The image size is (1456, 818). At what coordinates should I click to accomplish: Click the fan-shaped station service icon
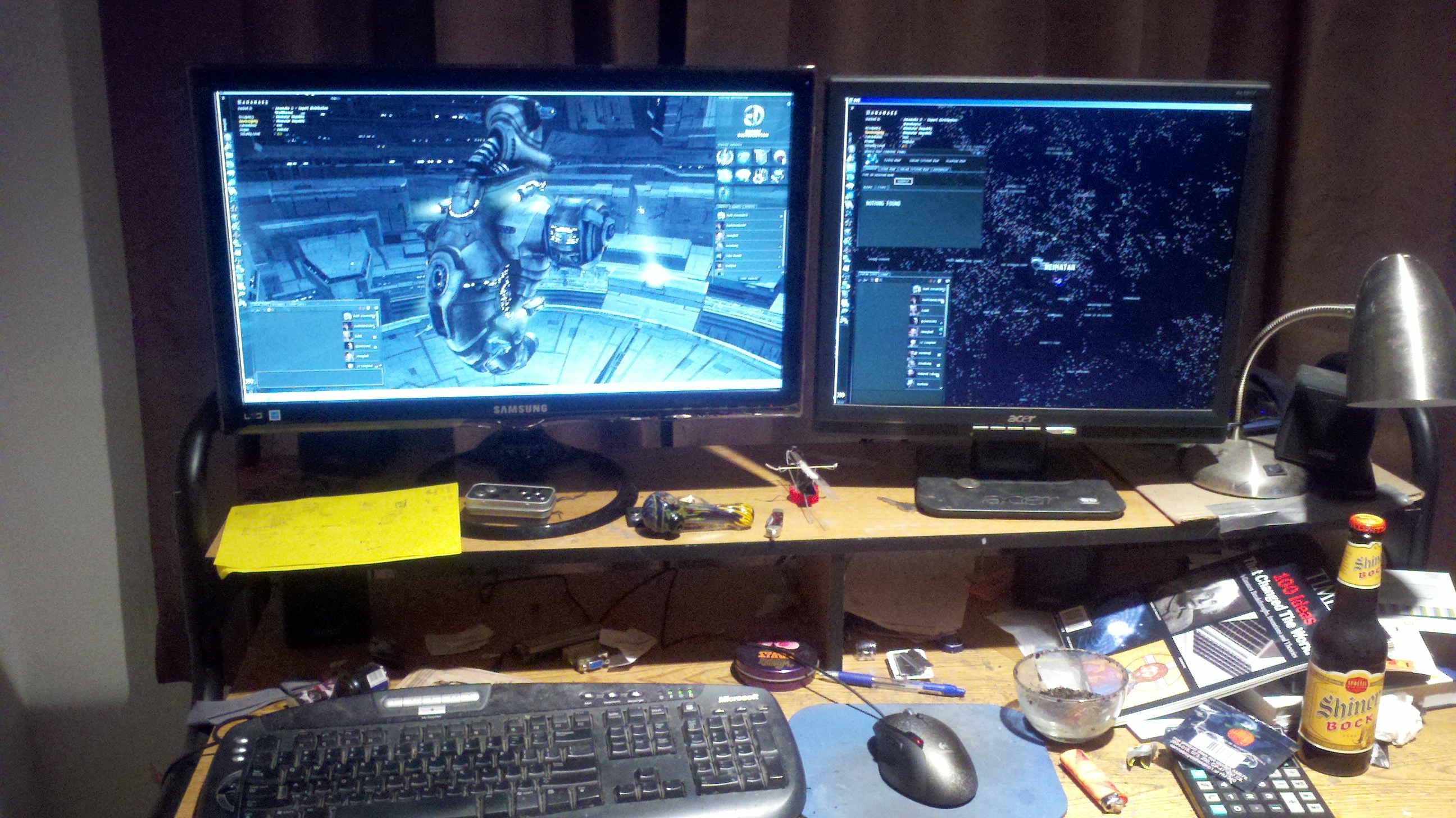click(743, 175)
